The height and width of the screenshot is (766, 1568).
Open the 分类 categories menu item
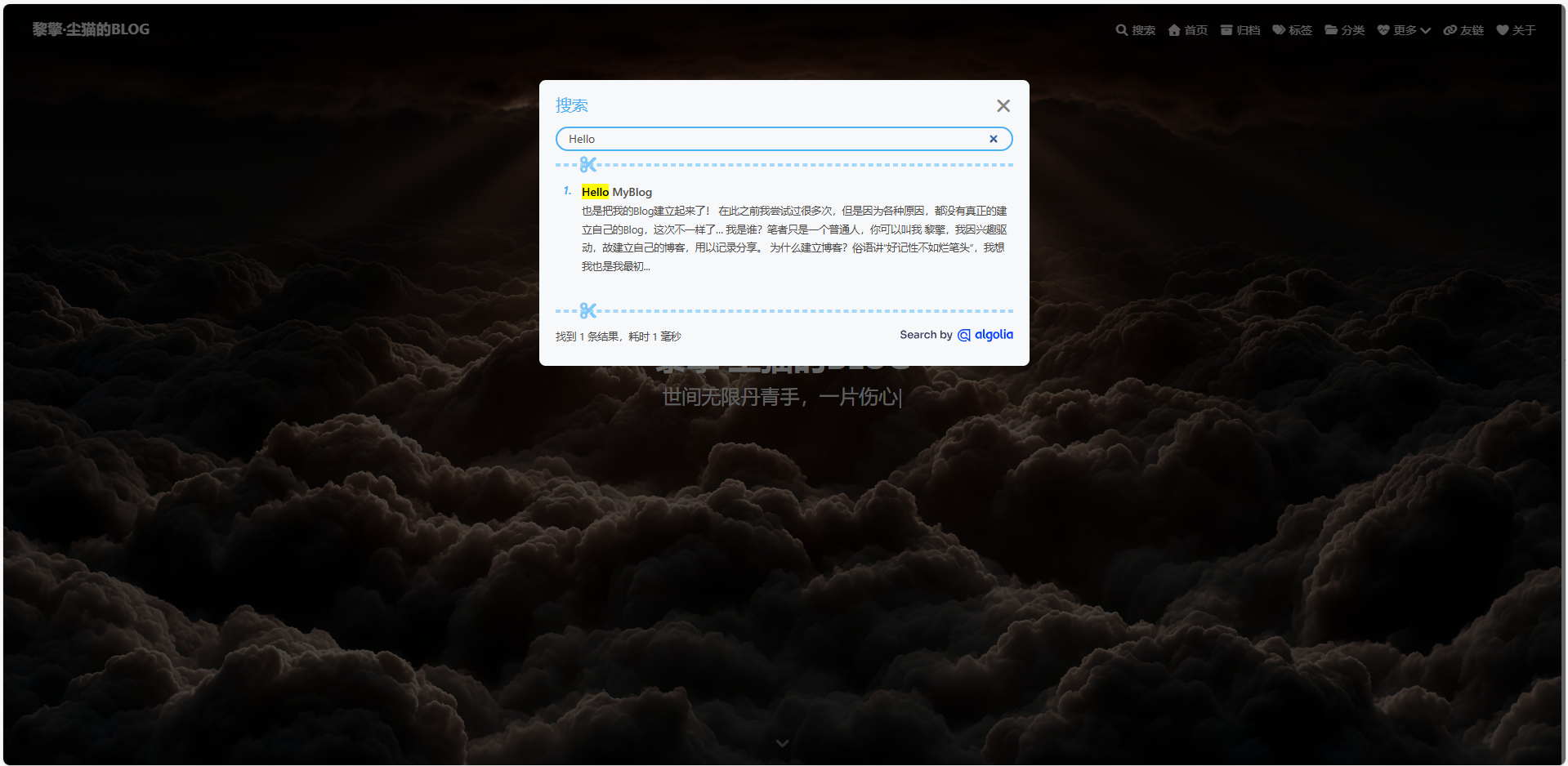click(x=1345, y=30)
